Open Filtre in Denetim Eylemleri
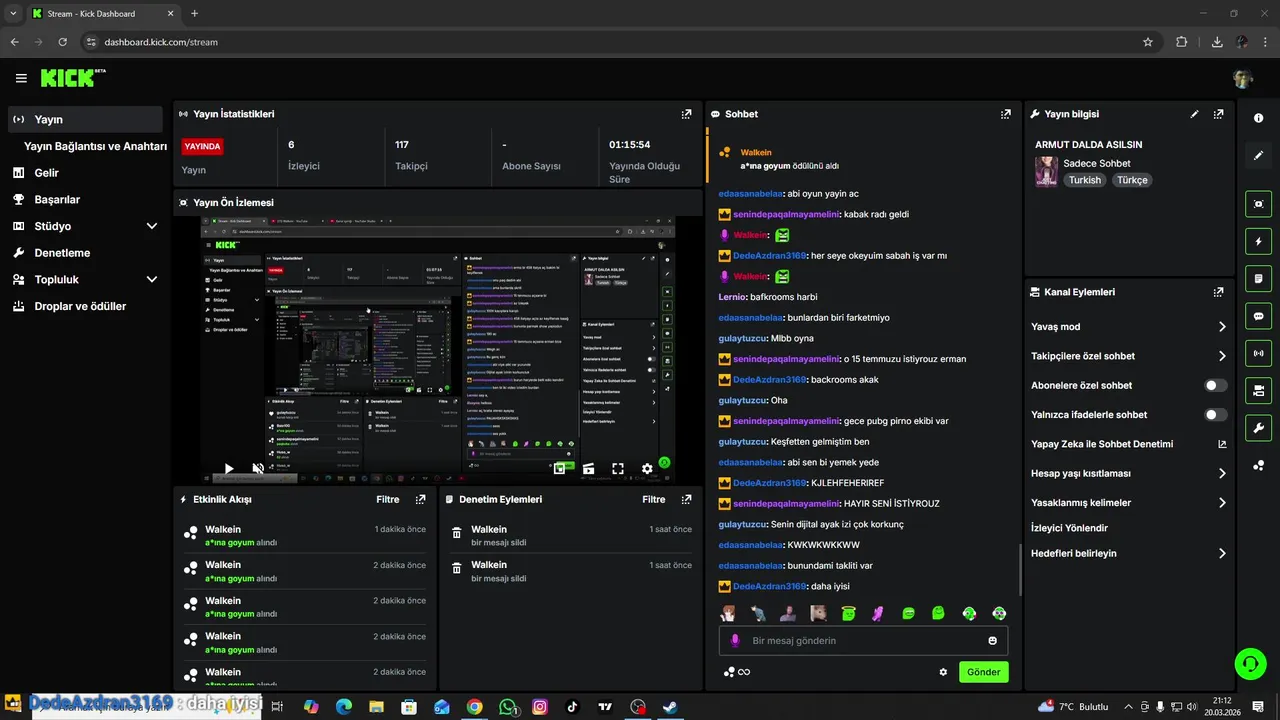 tap(653, 499)
